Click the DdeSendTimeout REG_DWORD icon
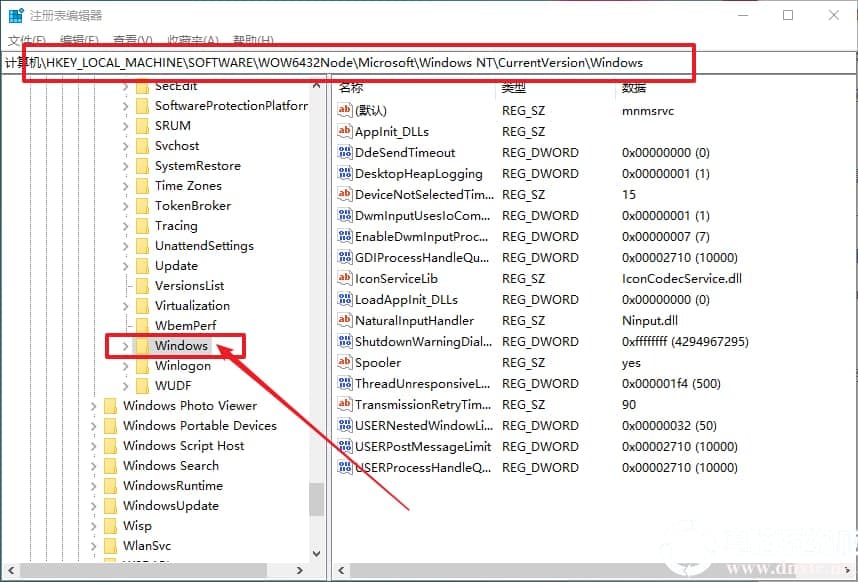 click(x=345, y=152)
